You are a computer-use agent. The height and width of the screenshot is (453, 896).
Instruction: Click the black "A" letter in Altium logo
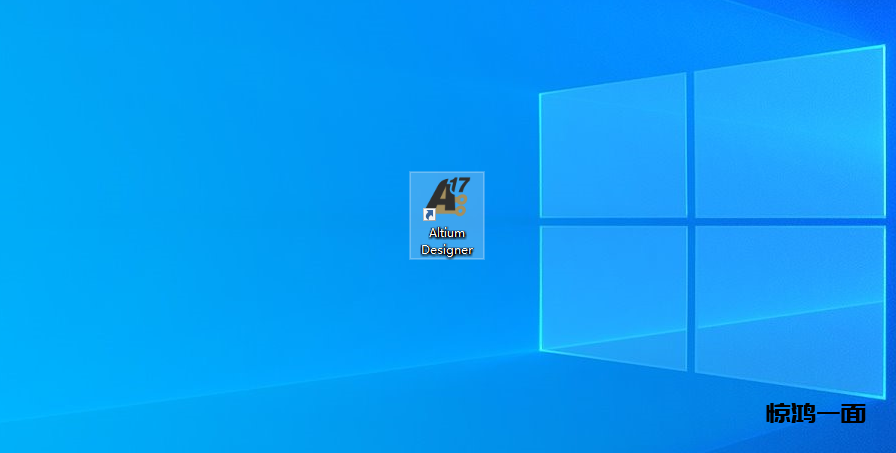(x=440, y=198)
